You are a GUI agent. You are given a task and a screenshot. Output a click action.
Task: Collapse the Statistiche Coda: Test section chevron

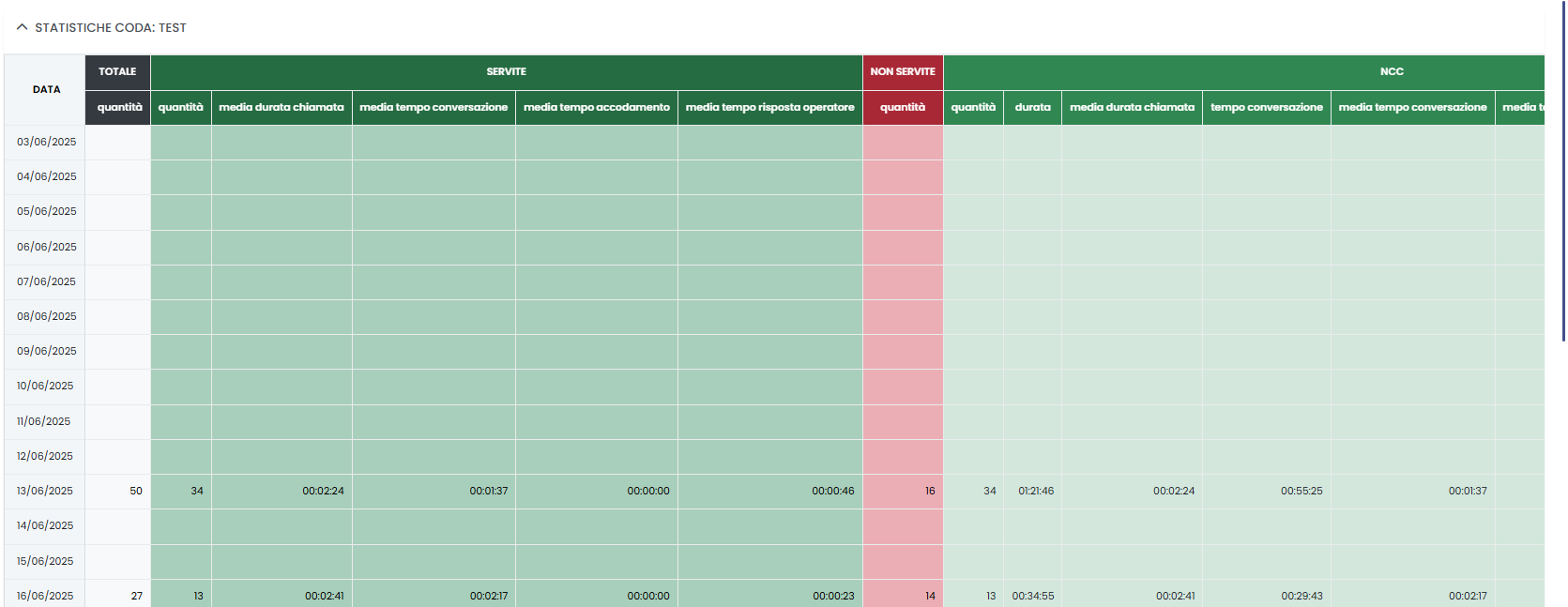[x=22, y=27]
